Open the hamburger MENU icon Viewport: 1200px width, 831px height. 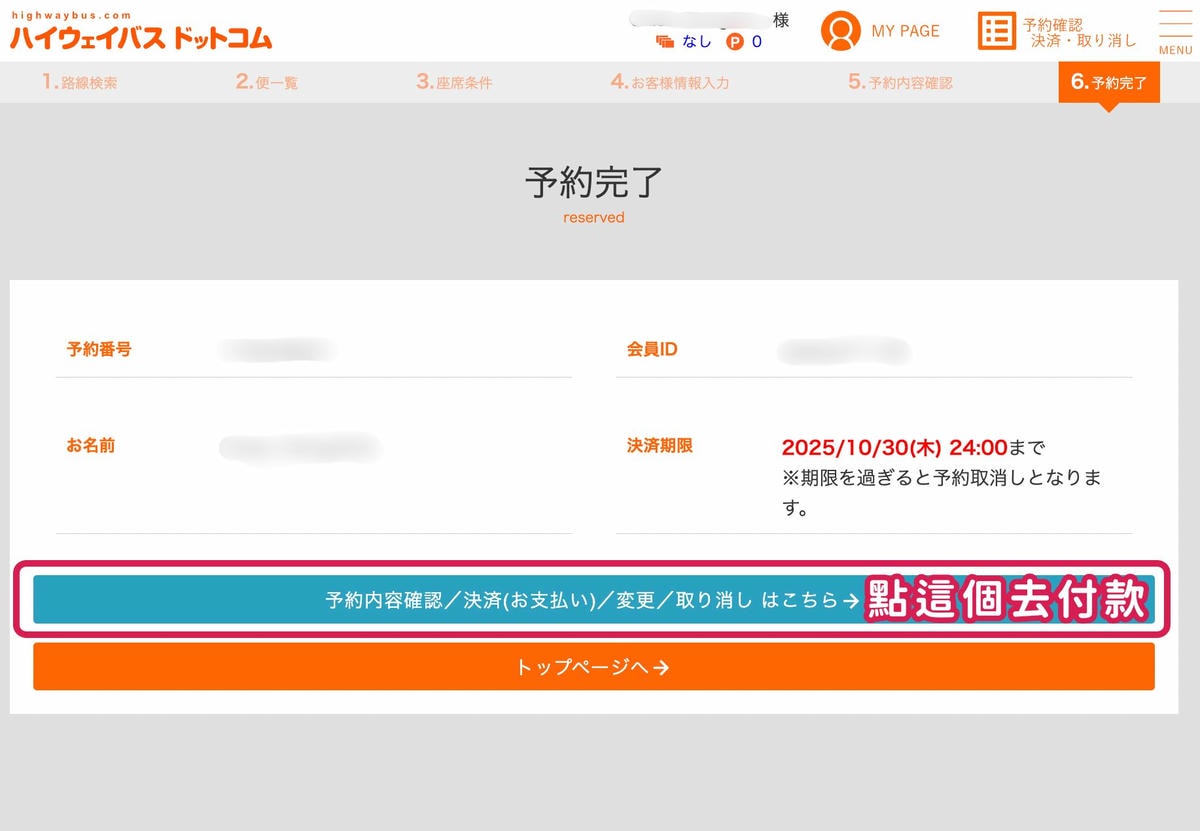[x=1175, y=32]
